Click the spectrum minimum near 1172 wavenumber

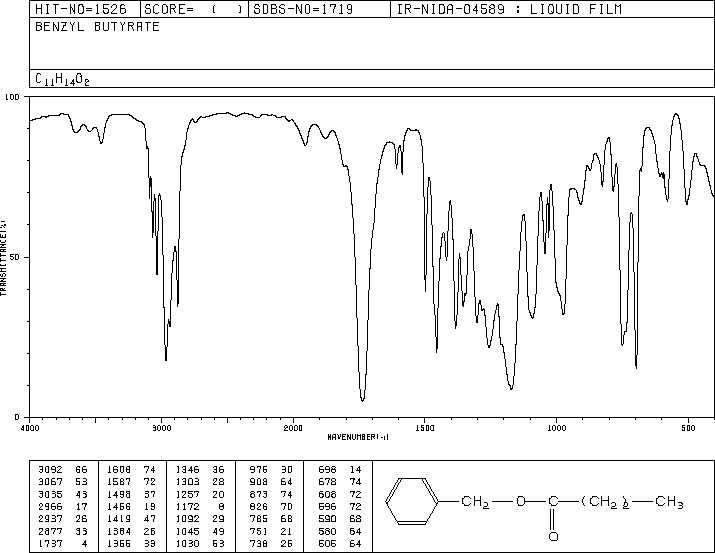[x=511, y=388]
